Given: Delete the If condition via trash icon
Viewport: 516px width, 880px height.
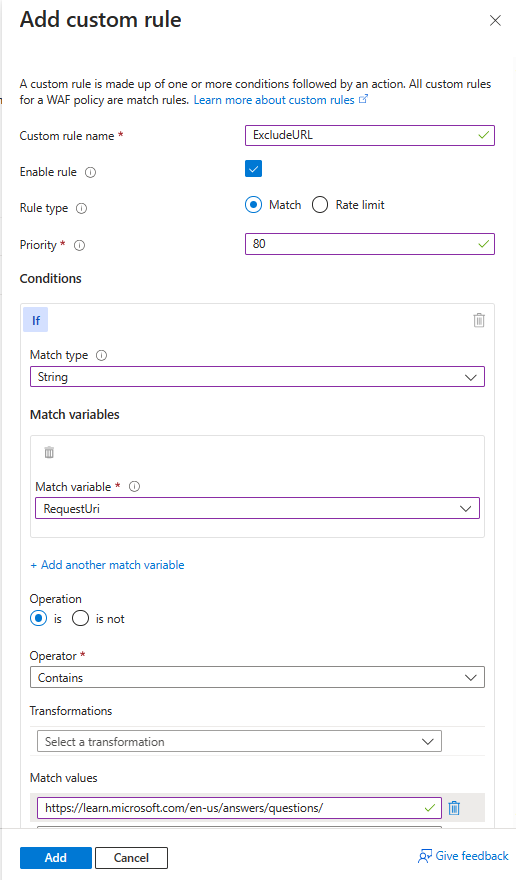Looking at the screenshot, I should pos(479,320).
